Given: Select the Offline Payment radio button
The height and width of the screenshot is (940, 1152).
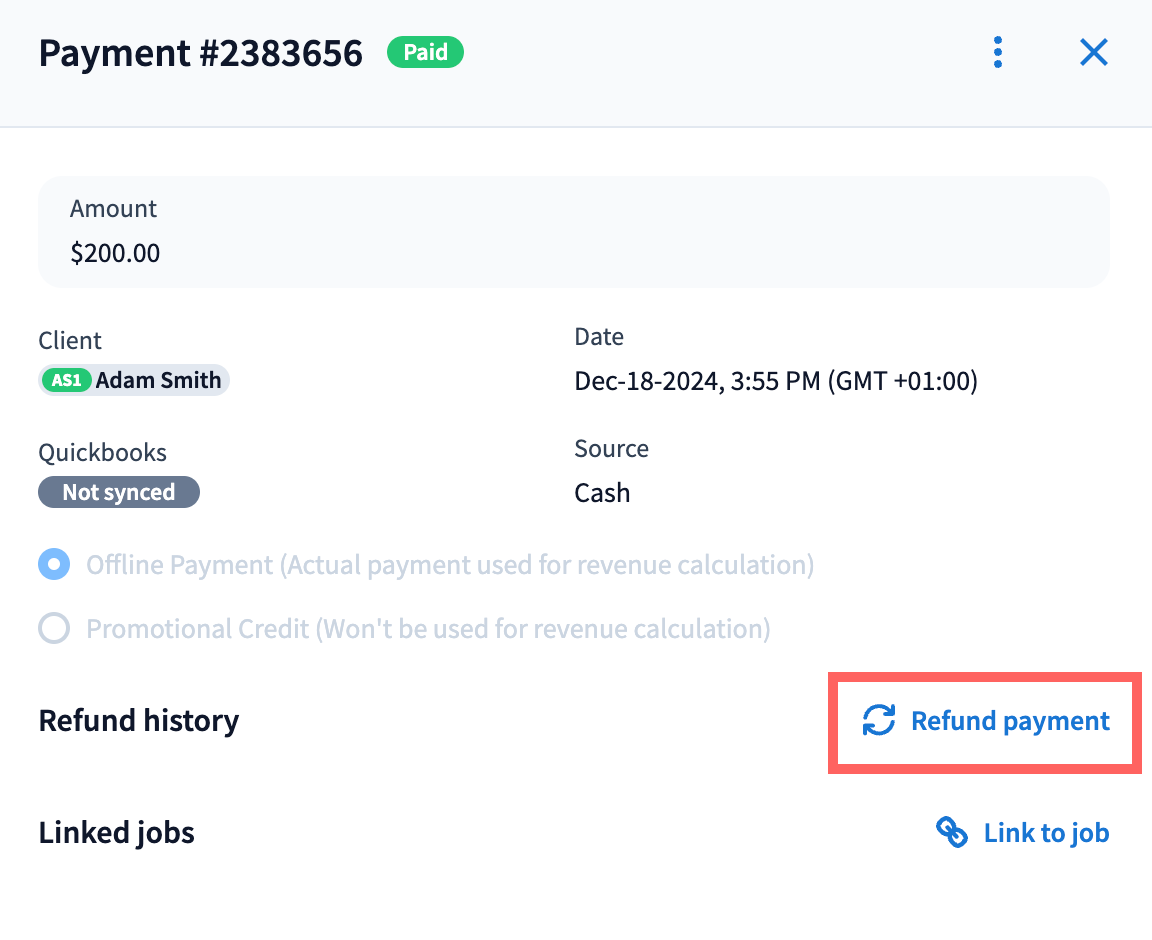Looking at the screenshot, I should [x=54, y=565].
